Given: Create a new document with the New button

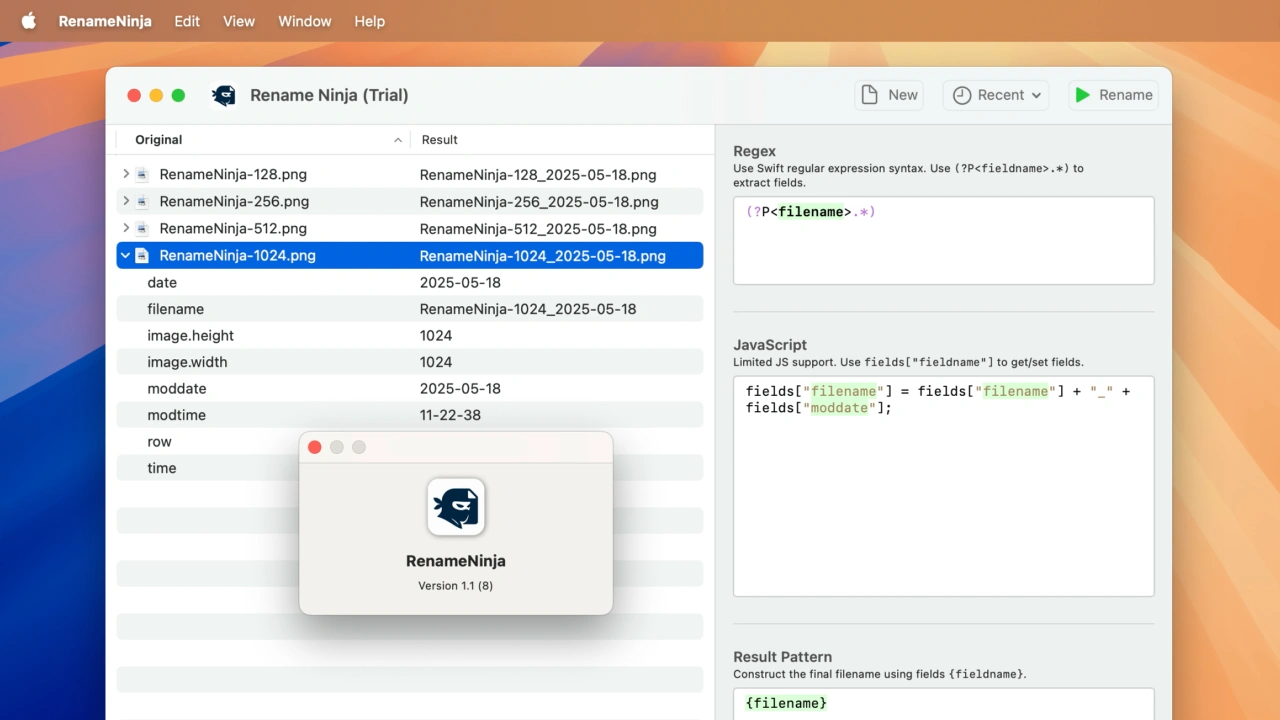Looking at the screenshot, I should [x=889, y=95].
